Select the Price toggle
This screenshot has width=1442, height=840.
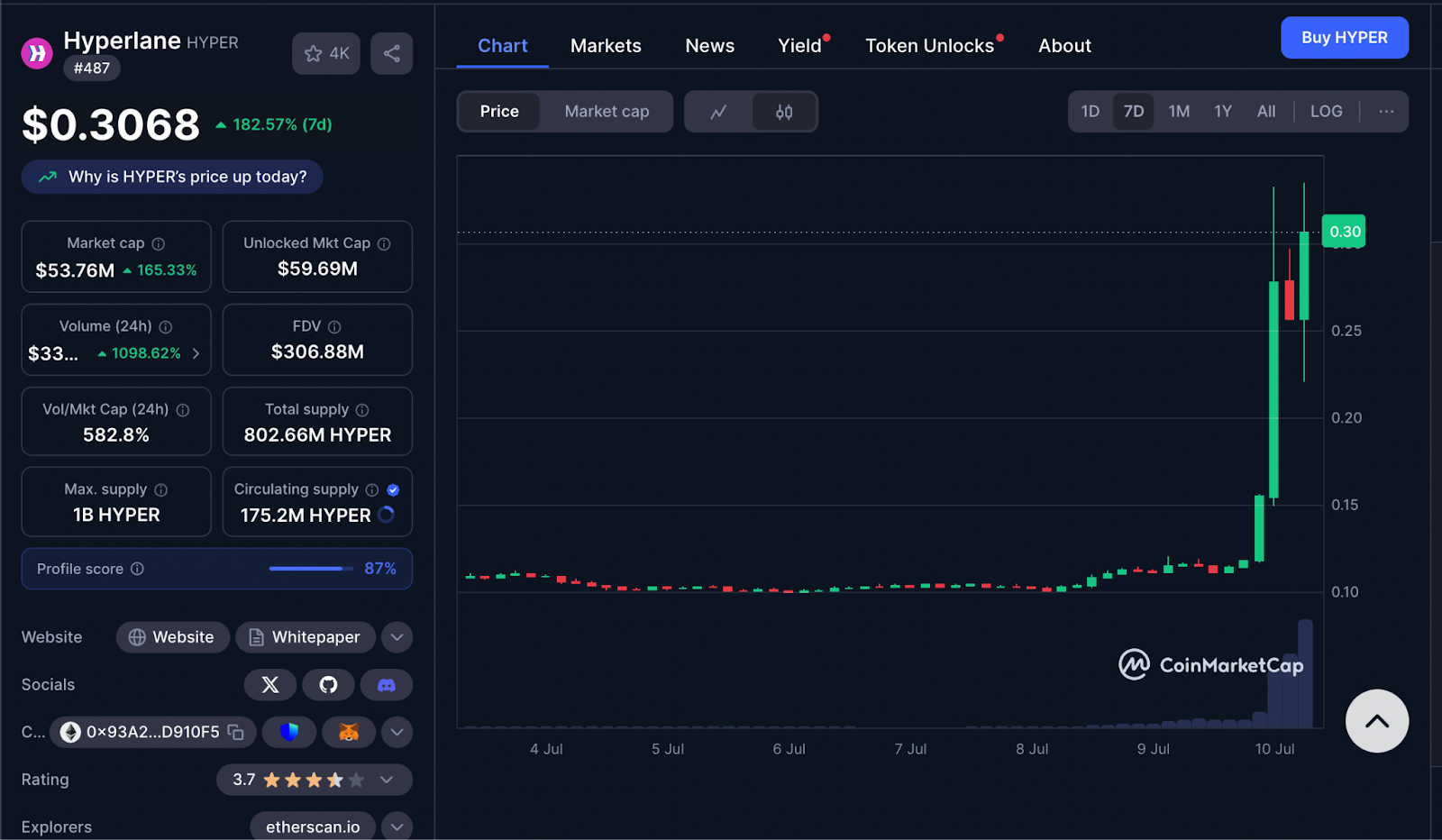coord(499,112)
